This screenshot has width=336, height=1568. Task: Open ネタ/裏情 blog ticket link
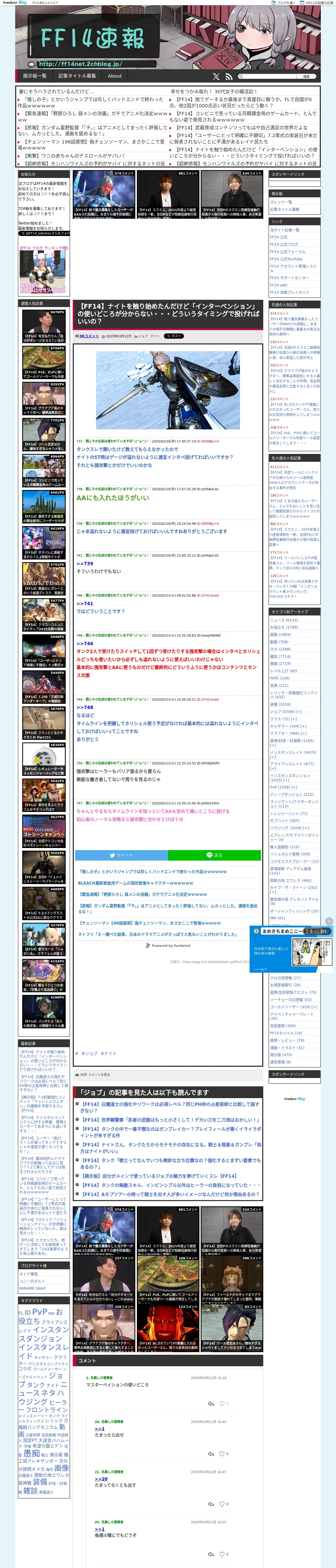click(x=29, y=1274)
